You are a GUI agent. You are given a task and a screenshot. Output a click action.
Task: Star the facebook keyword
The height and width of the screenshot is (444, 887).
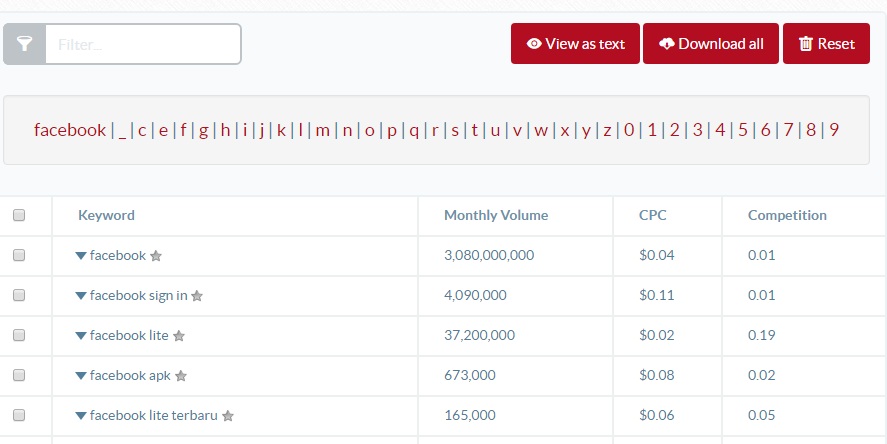pyautogui.click(x=156, y=256)
